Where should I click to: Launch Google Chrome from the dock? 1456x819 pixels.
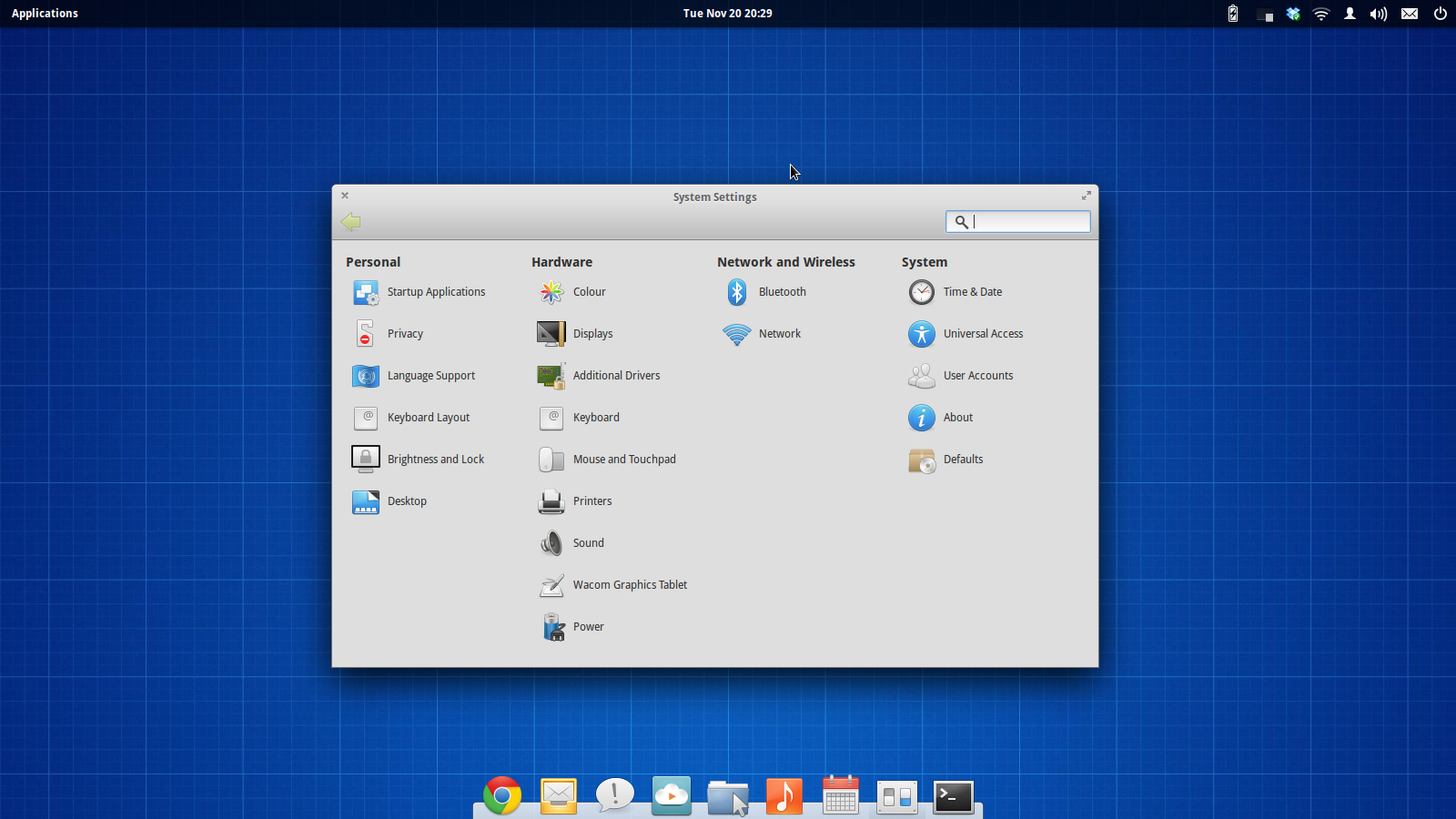point(502,796)
